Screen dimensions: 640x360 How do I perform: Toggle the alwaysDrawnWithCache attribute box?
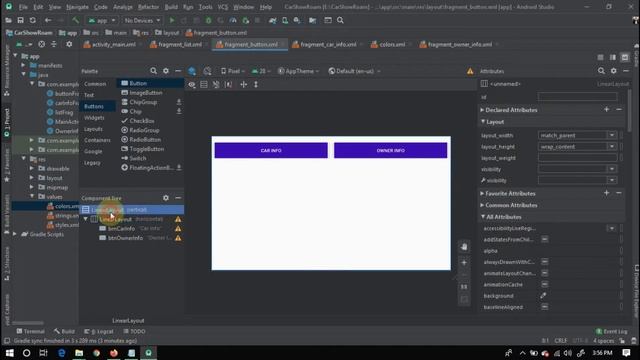pos(544,262)
